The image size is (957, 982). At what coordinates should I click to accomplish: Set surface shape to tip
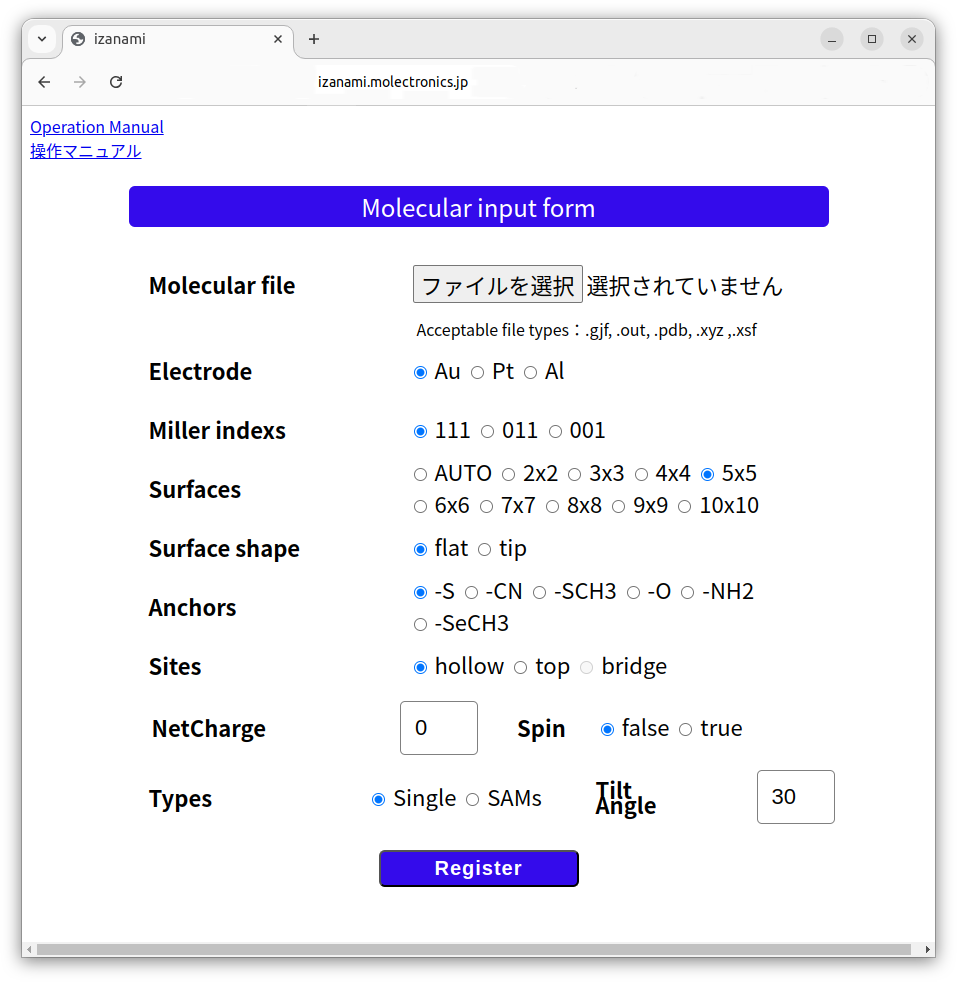click(x=485, y=550)
